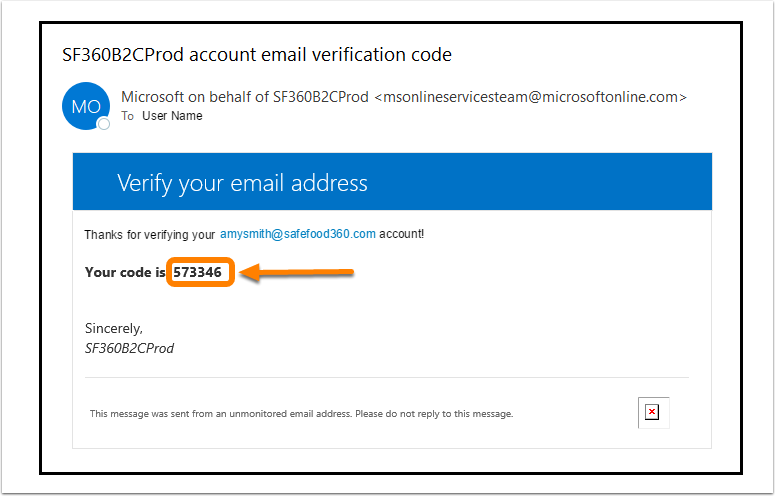Click the "Verify your email address" heading
Screen dimensions: 775x496
pos(242,183)
